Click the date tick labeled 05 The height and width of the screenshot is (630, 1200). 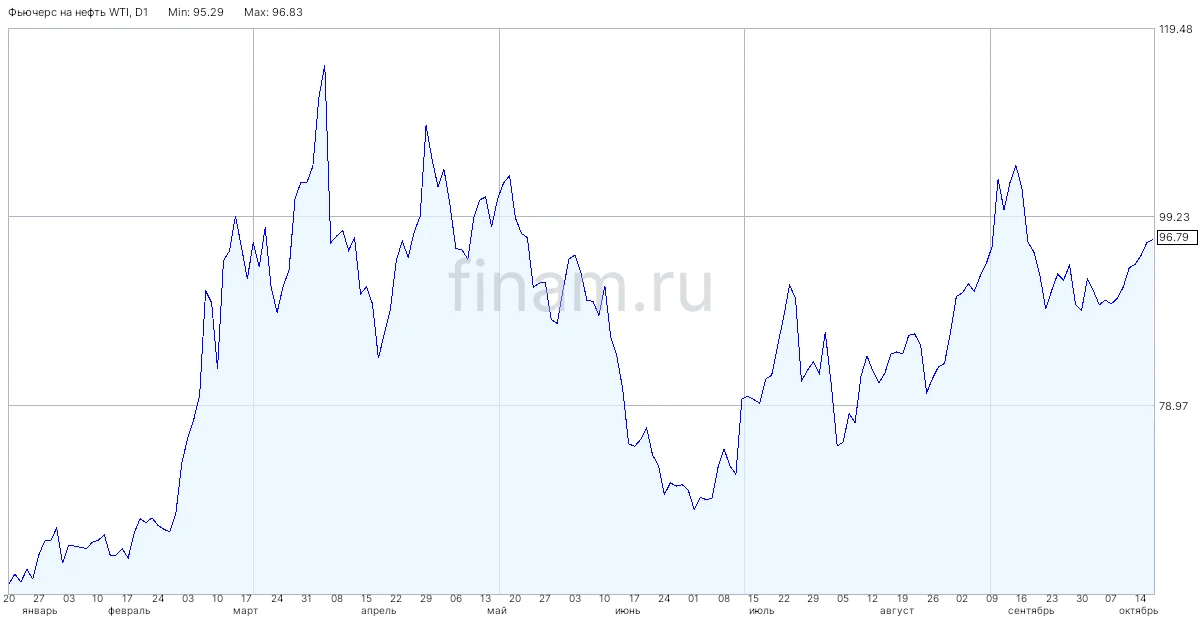[x=843, y=598]
